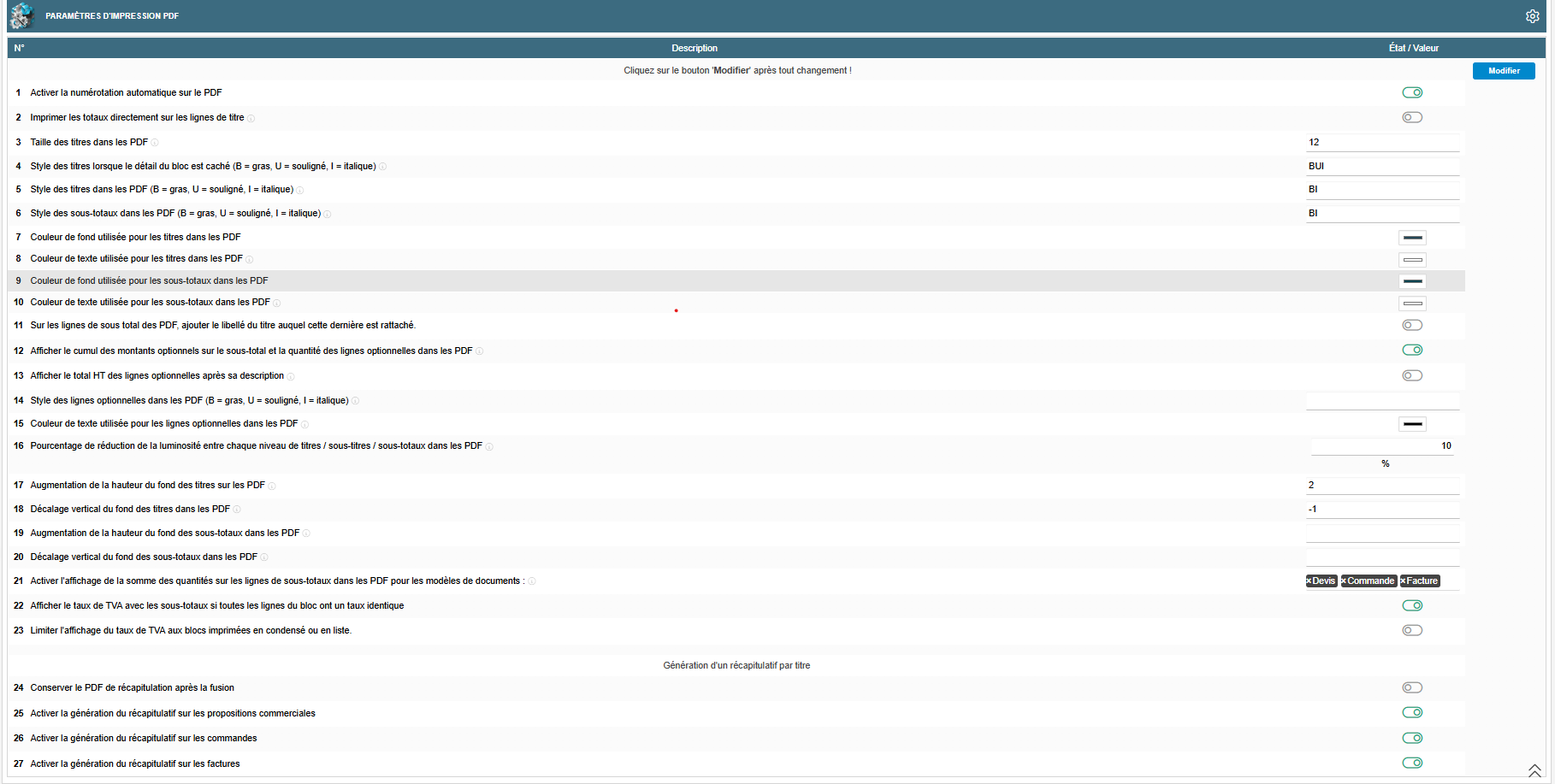Enable totals on title lines toggle
1555x784 pixels.
1412,117
